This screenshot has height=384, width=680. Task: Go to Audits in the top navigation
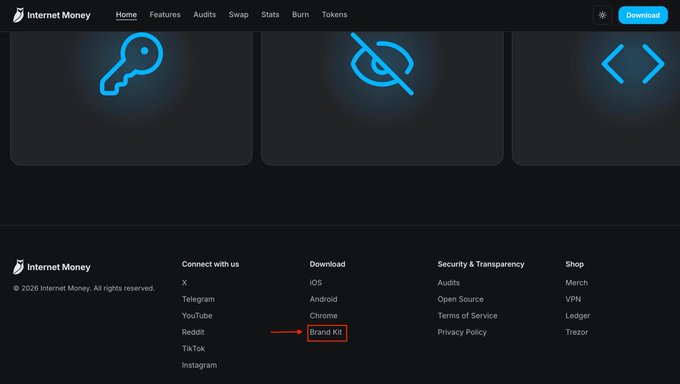[205, 15]
